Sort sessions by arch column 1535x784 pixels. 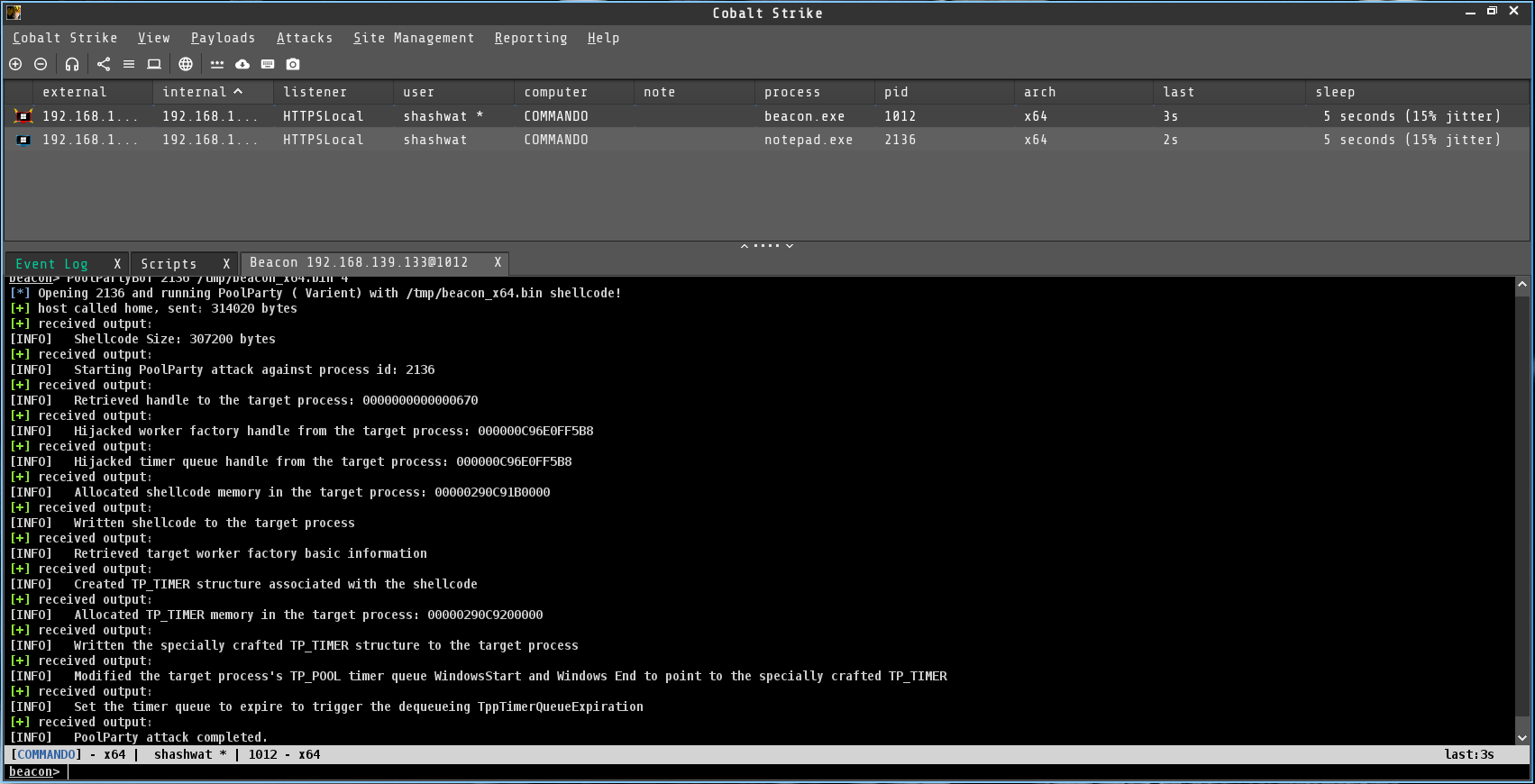coord(1083,92)
